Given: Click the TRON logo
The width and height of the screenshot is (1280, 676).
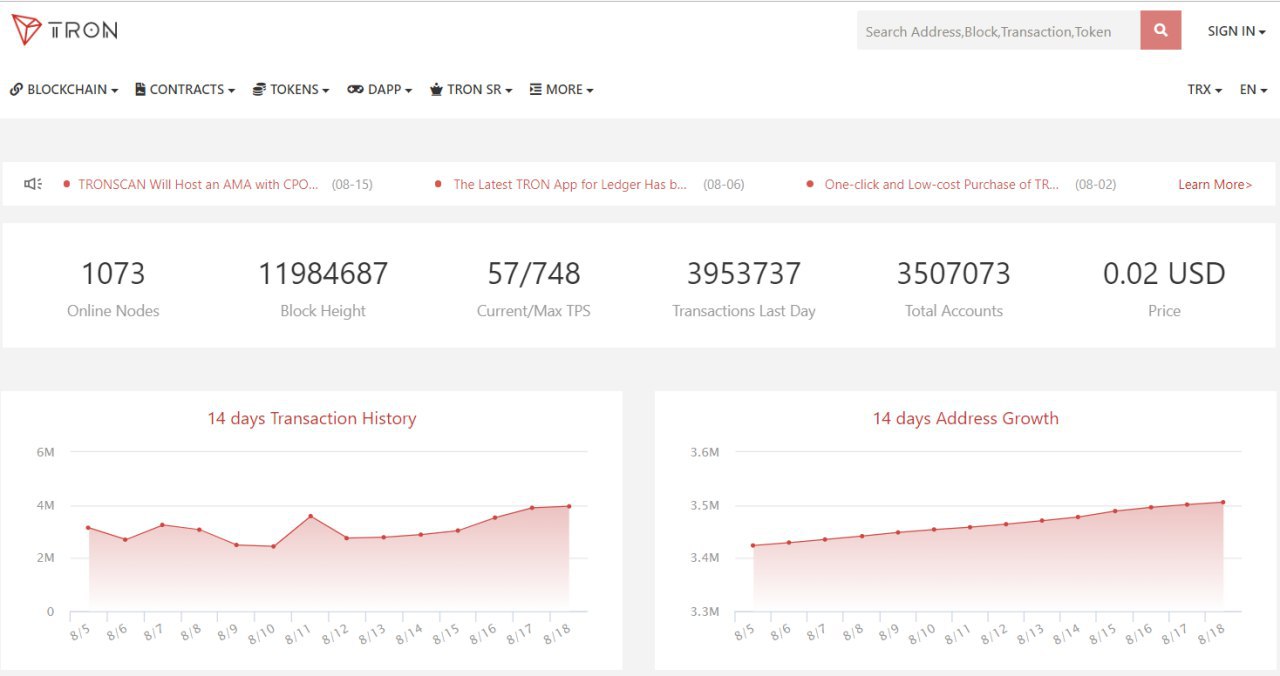Looking at the screenshot, I should [64, 30].
